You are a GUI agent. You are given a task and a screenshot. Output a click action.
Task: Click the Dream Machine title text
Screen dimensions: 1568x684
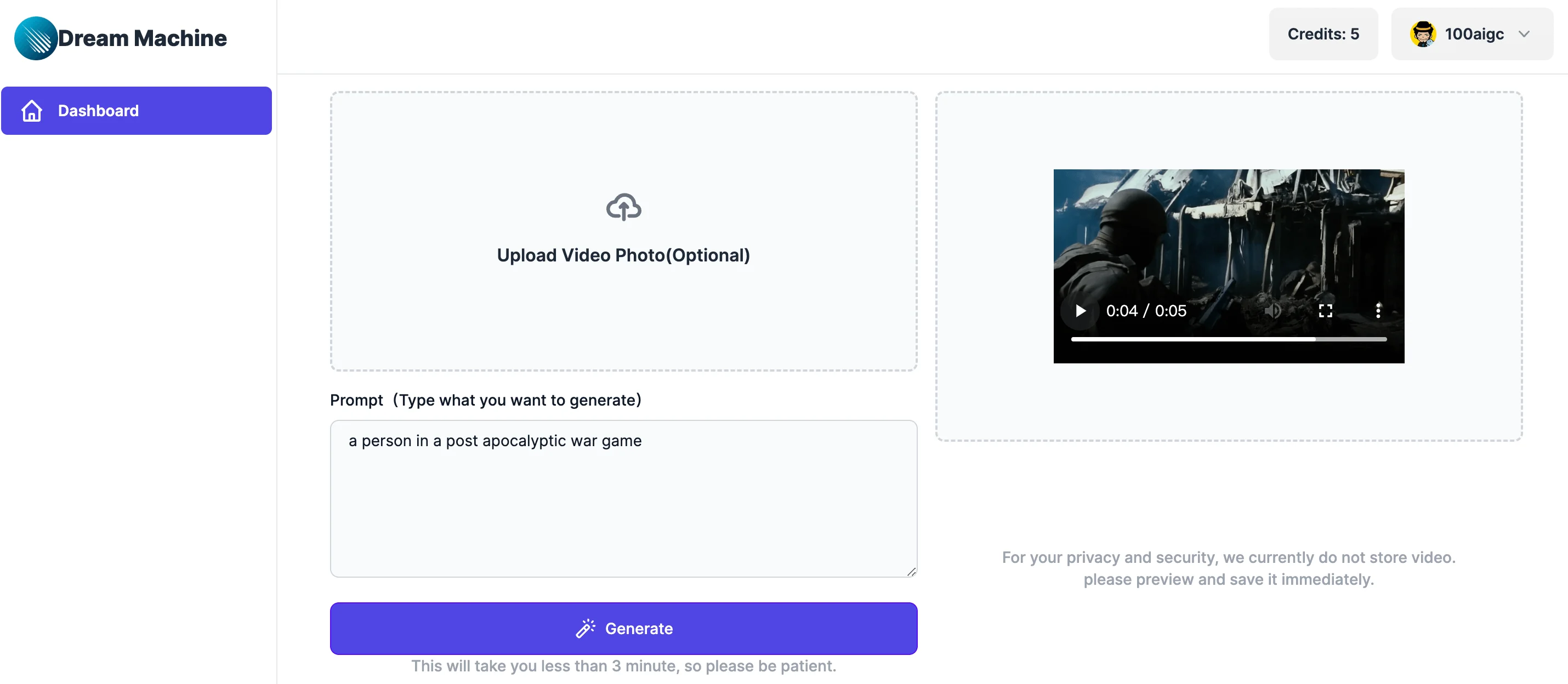coord(143,38)
